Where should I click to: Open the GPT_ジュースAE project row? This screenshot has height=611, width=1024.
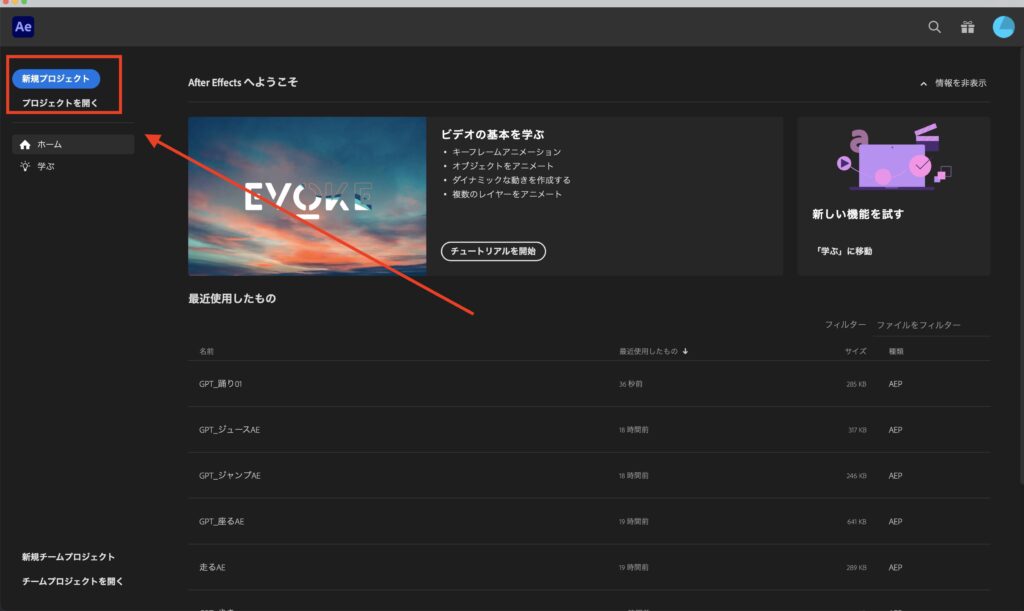589,430
